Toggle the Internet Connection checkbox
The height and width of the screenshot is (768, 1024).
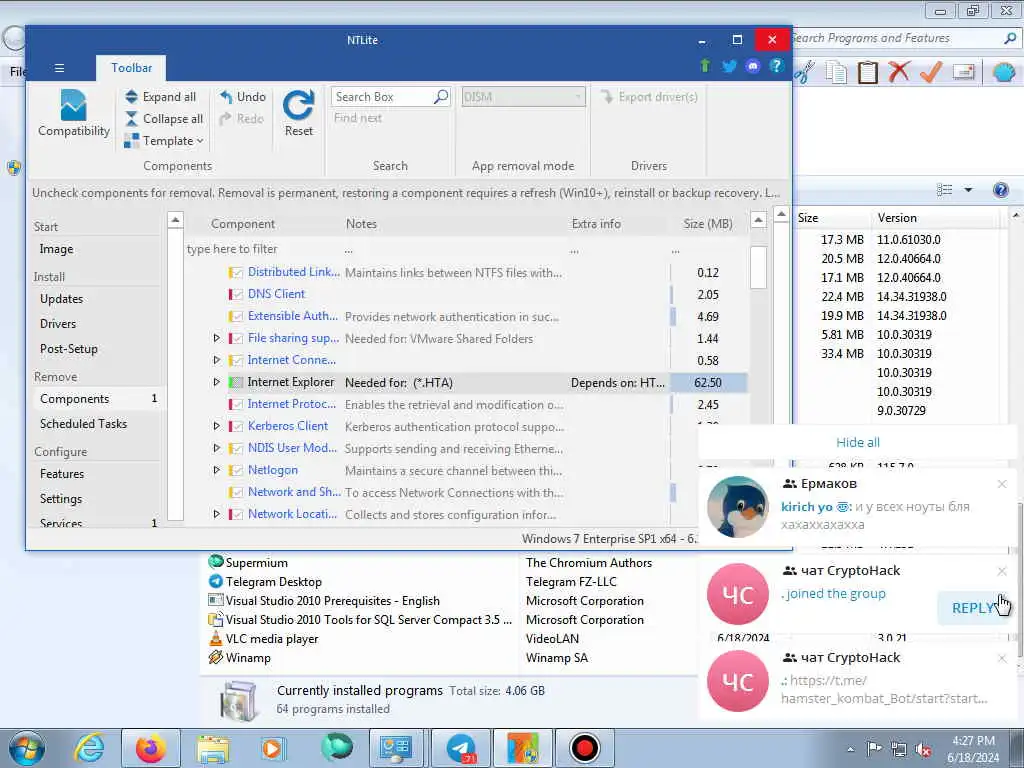tap(236, 360)
